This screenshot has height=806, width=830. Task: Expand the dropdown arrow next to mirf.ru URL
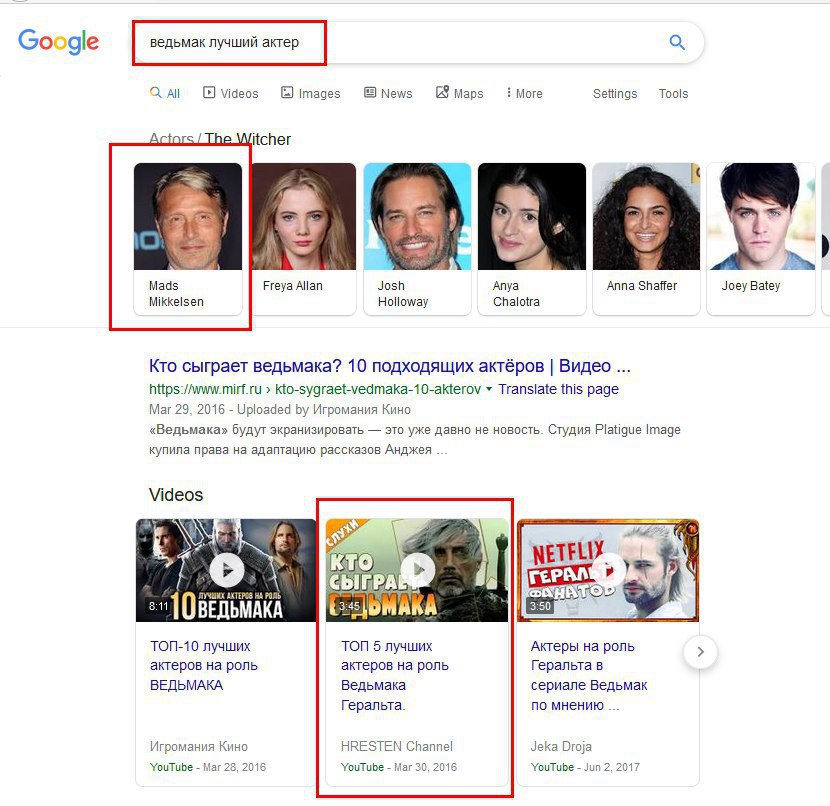coord(489,389)
